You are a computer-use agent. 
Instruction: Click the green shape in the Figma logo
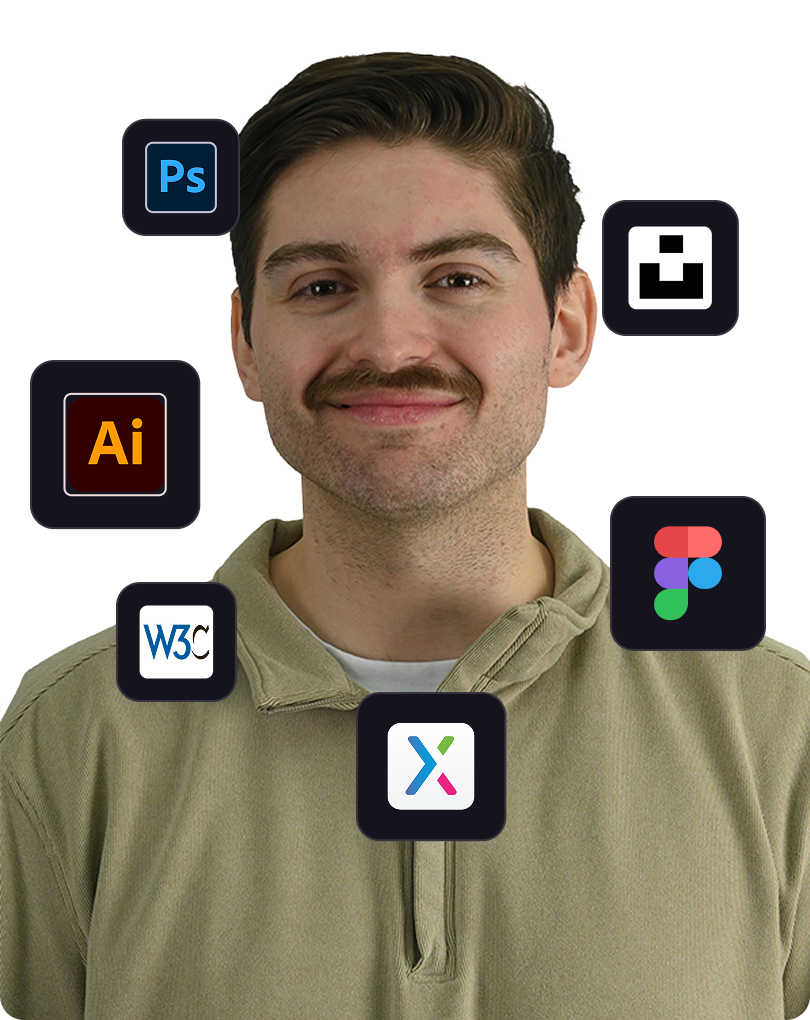point(671,604)
